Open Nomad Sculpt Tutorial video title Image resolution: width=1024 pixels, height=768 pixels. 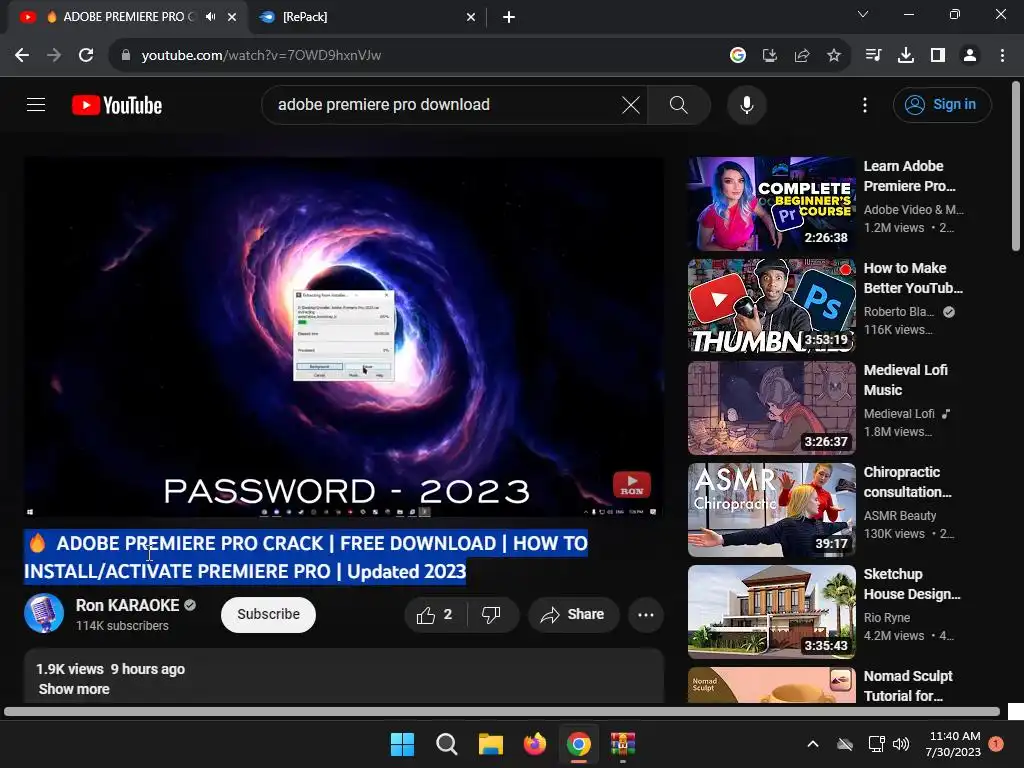click(x=908, y=686)
